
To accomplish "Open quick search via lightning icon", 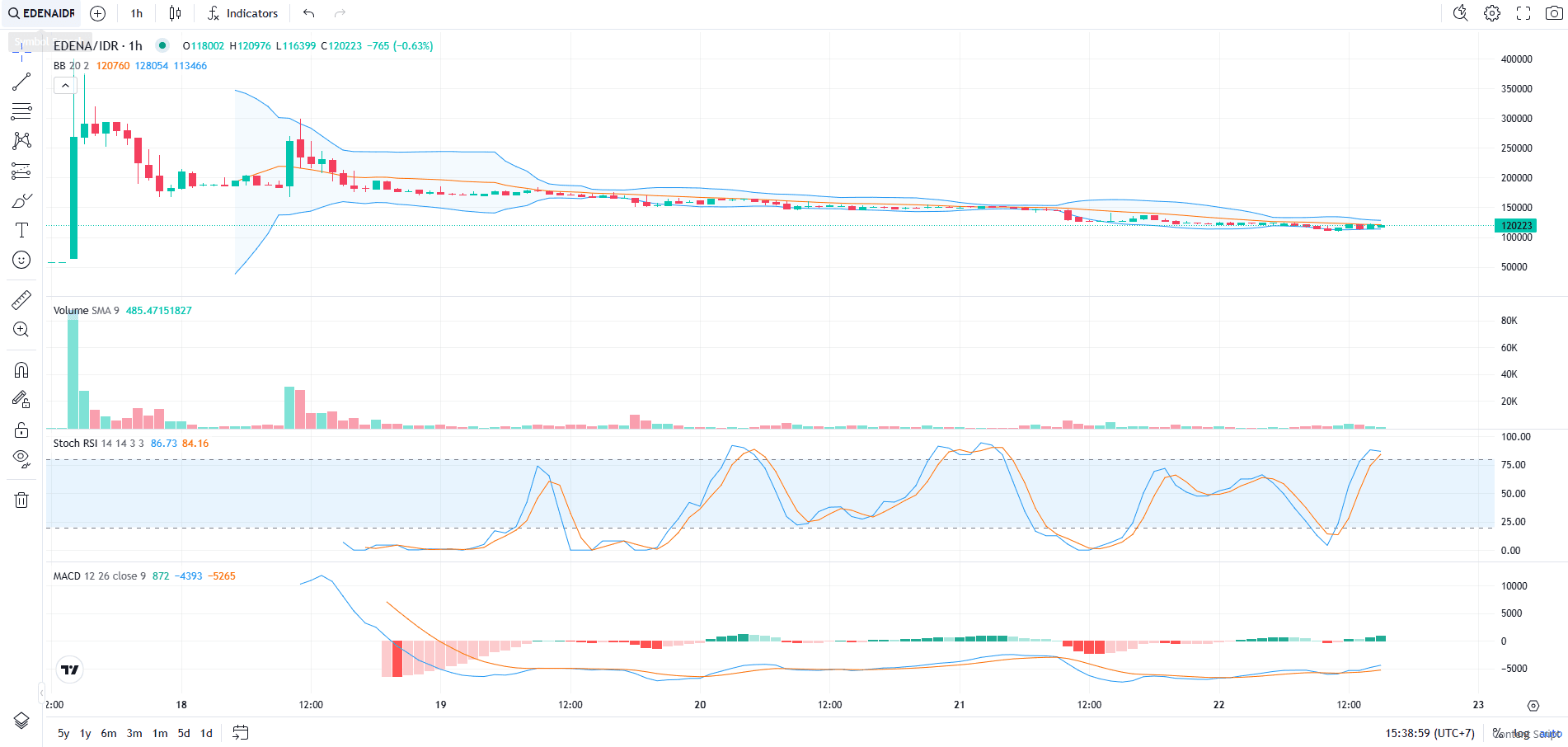I will 1460,13.
